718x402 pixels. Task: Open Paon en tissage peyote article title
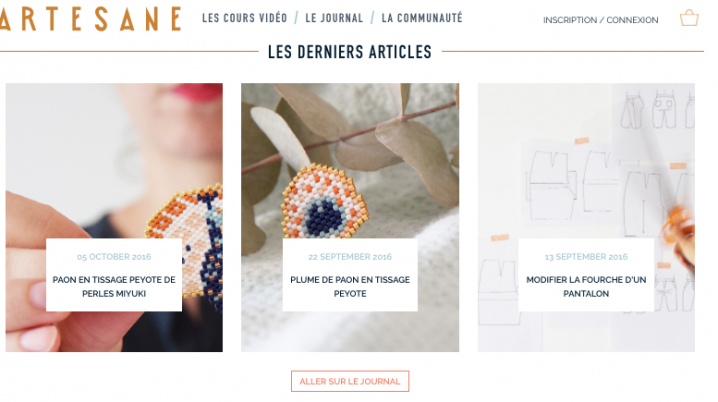click(114, 286)
